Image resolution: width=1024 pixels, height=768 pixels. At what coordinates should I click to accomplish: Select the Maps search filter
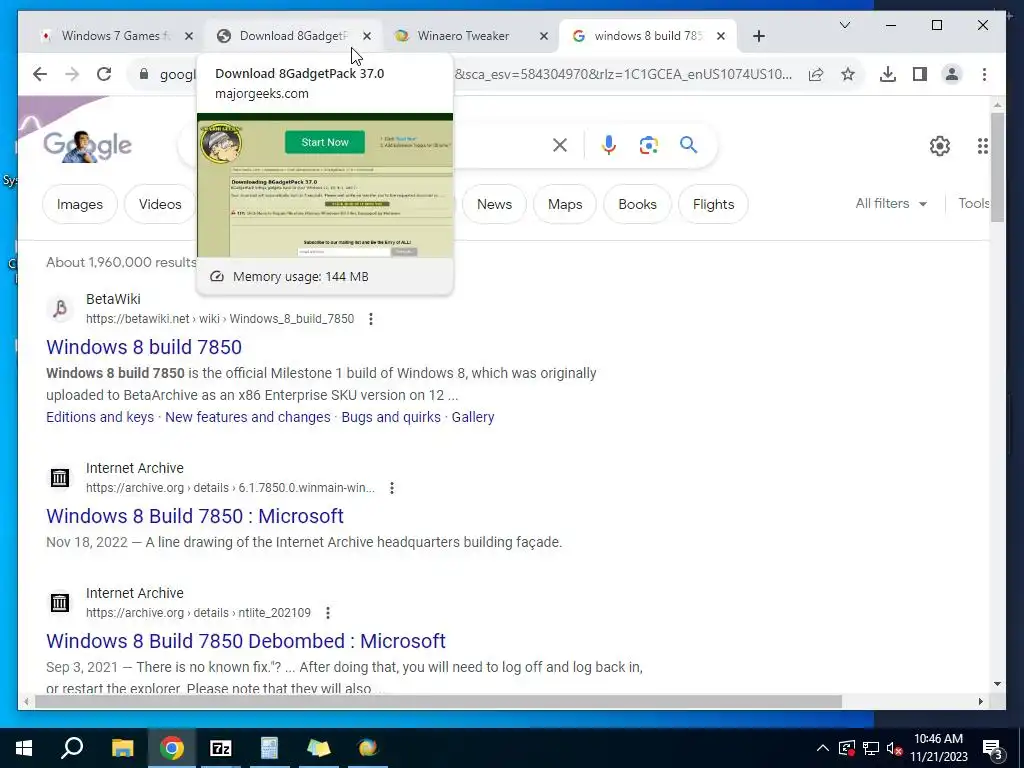click(565, 204)
